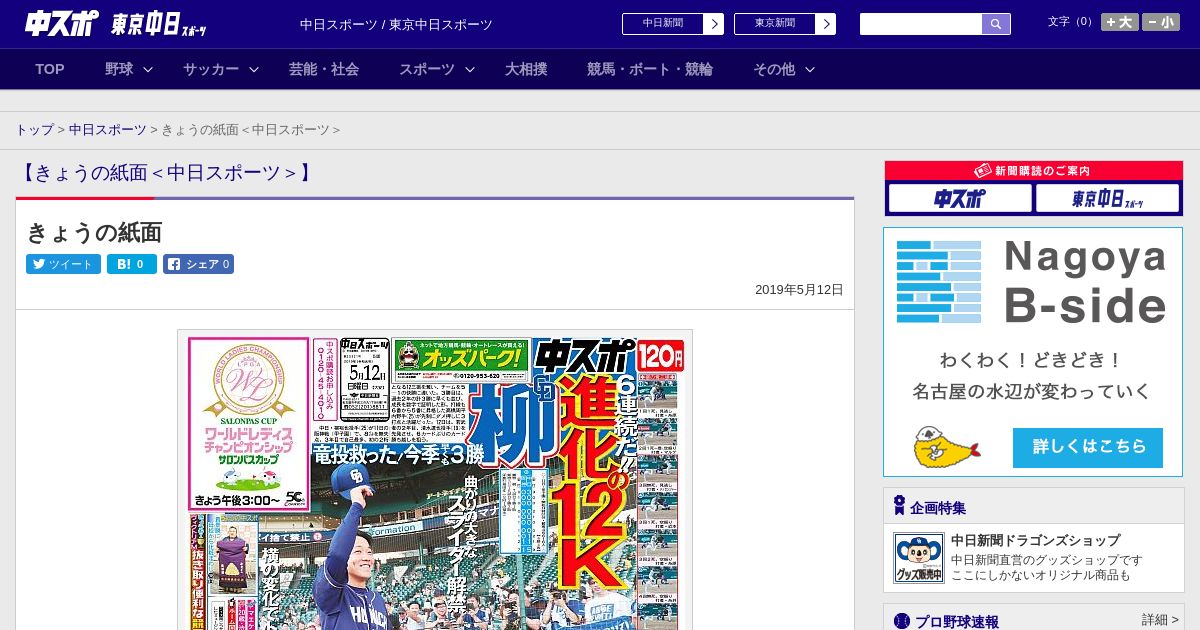Open the 東京新聞 link button
Image resolution: width=1200 pixels, height=630 pixels.
point(774,24)
